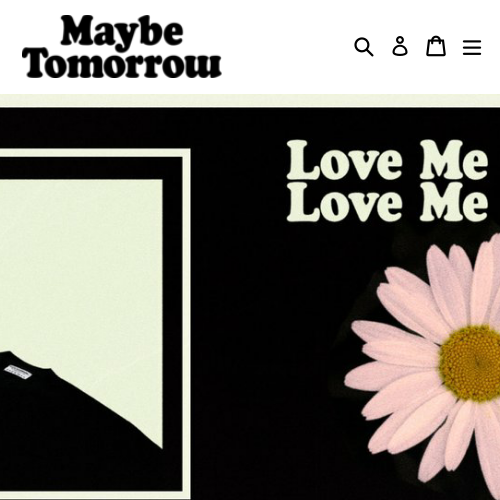The height and width of the screenshot is (500, 500).
Task: View the shopping bag cart
Action: coord(436,46)
